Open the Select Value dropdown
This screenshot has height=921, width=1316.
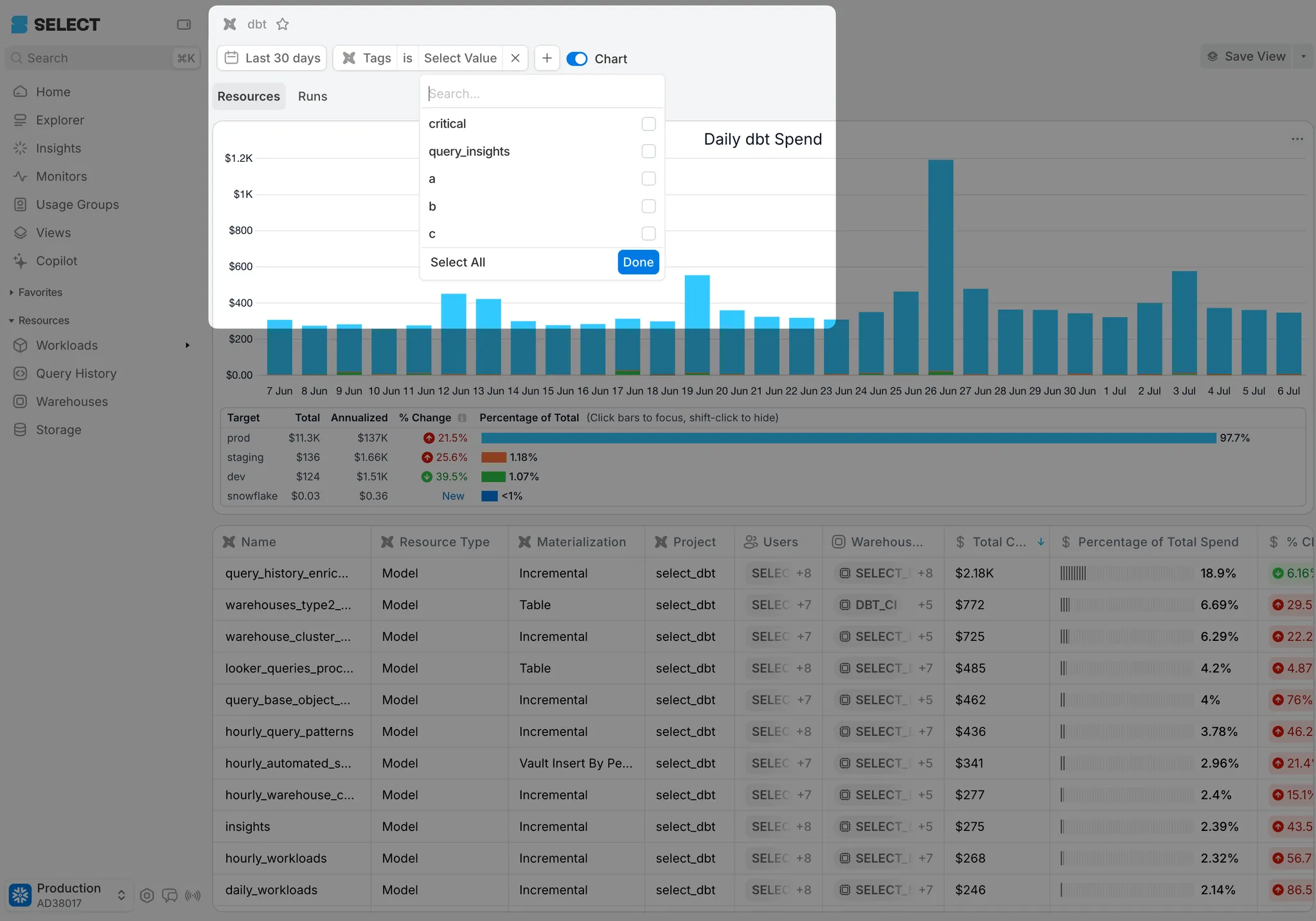(460, 58)
